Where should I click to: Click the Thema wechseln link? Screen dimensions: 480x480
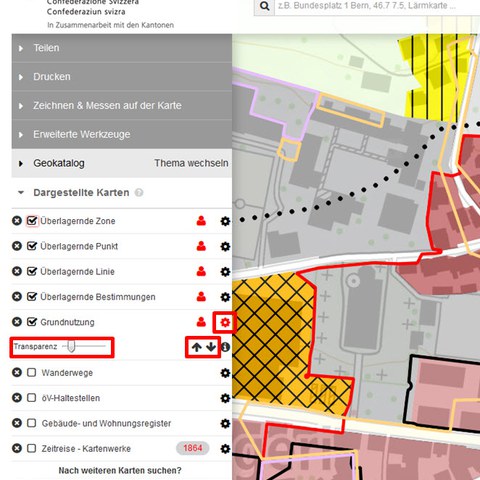click(x=191, y=163)
